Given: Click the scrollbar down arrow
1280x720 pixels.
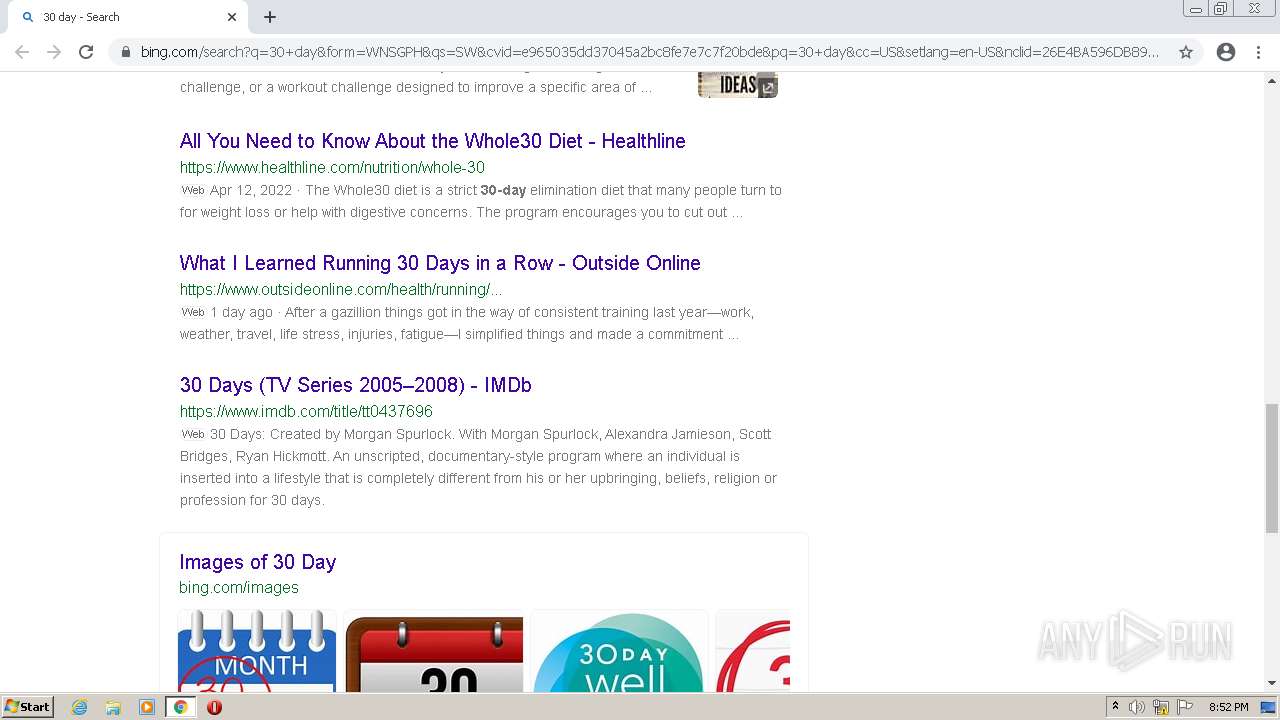Looking at the screenshot, I should pos(1272,683).
